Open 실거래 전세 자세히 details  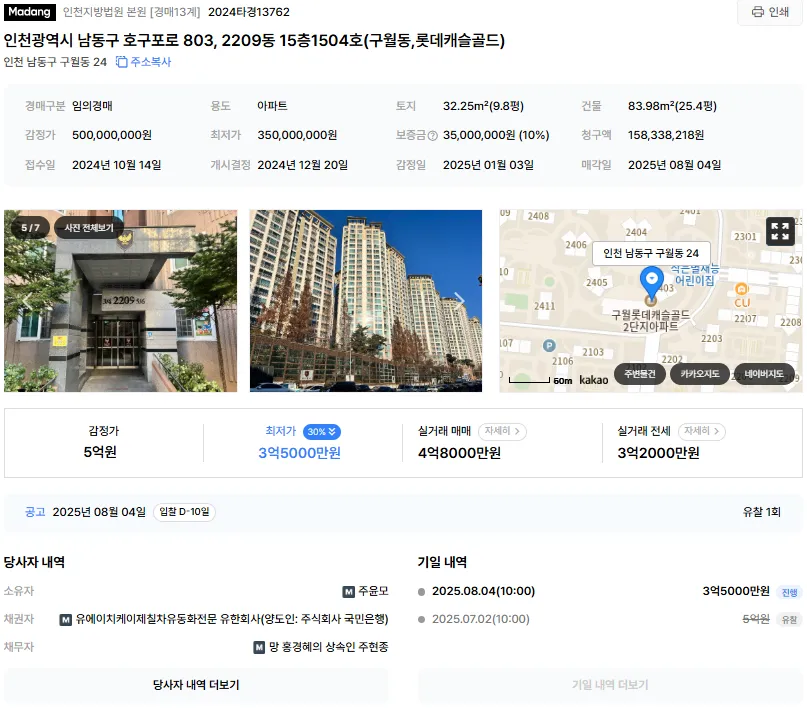[x=701, y=431]
